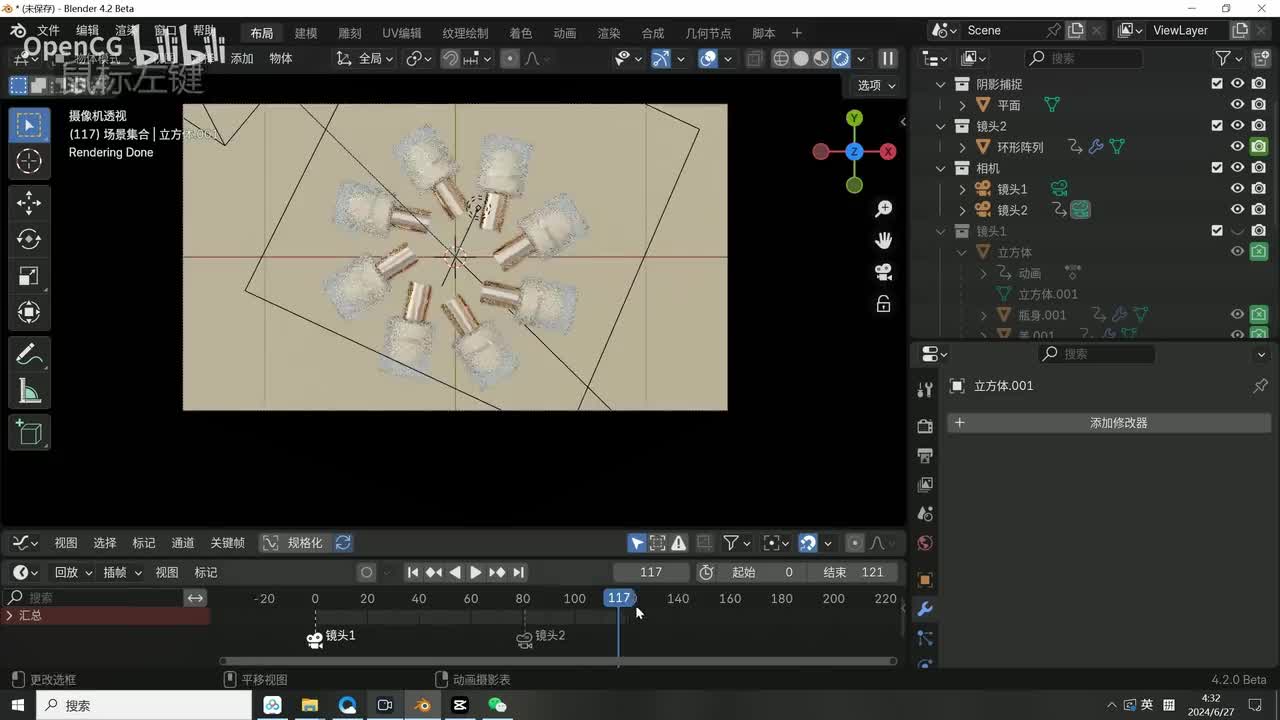
Task: Click the 添加修改器 button
Action: point(1109,423)
